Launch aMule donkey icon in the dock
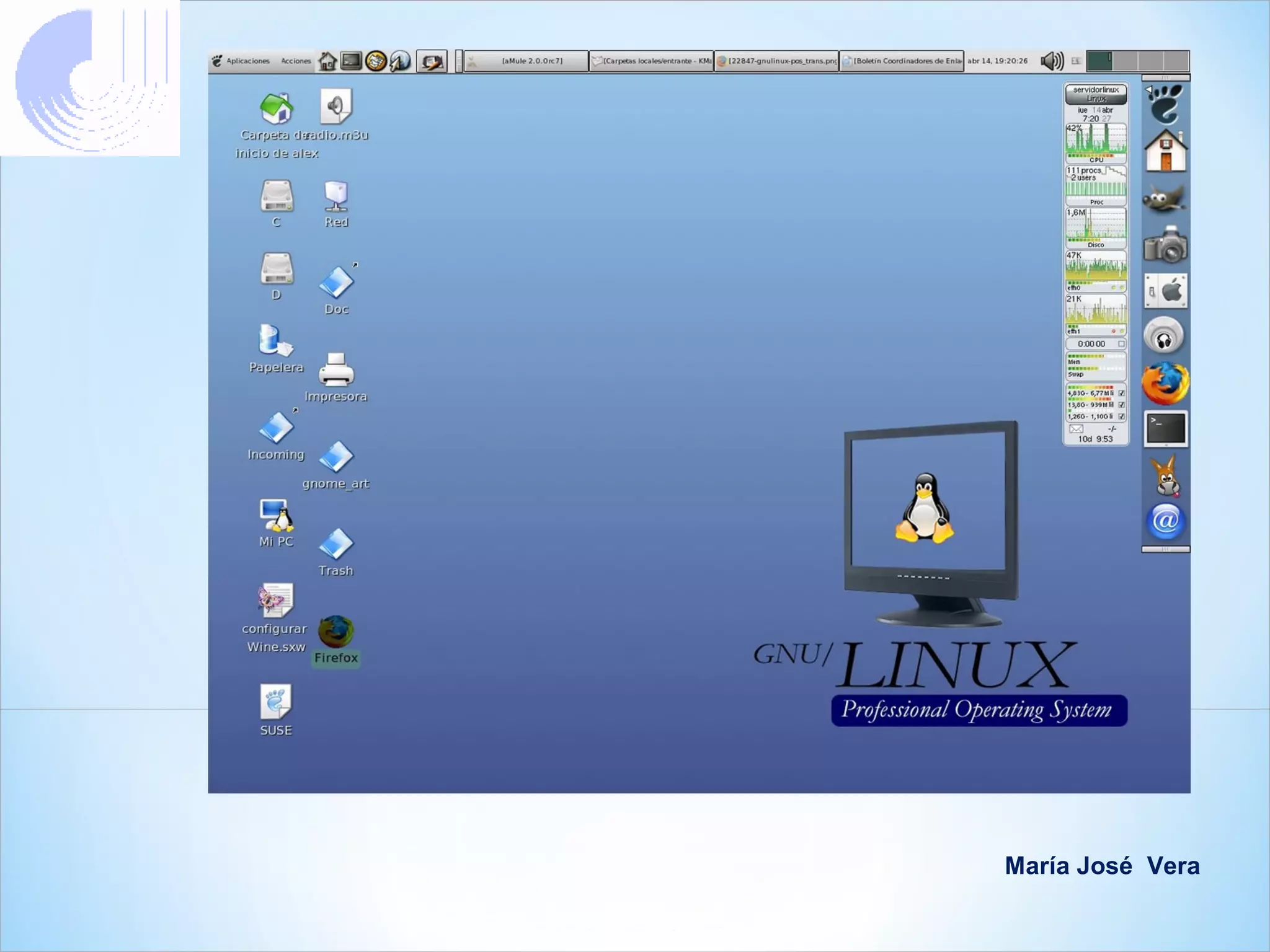Viewport: 1270px width, 952px height. click(1165, 476)
